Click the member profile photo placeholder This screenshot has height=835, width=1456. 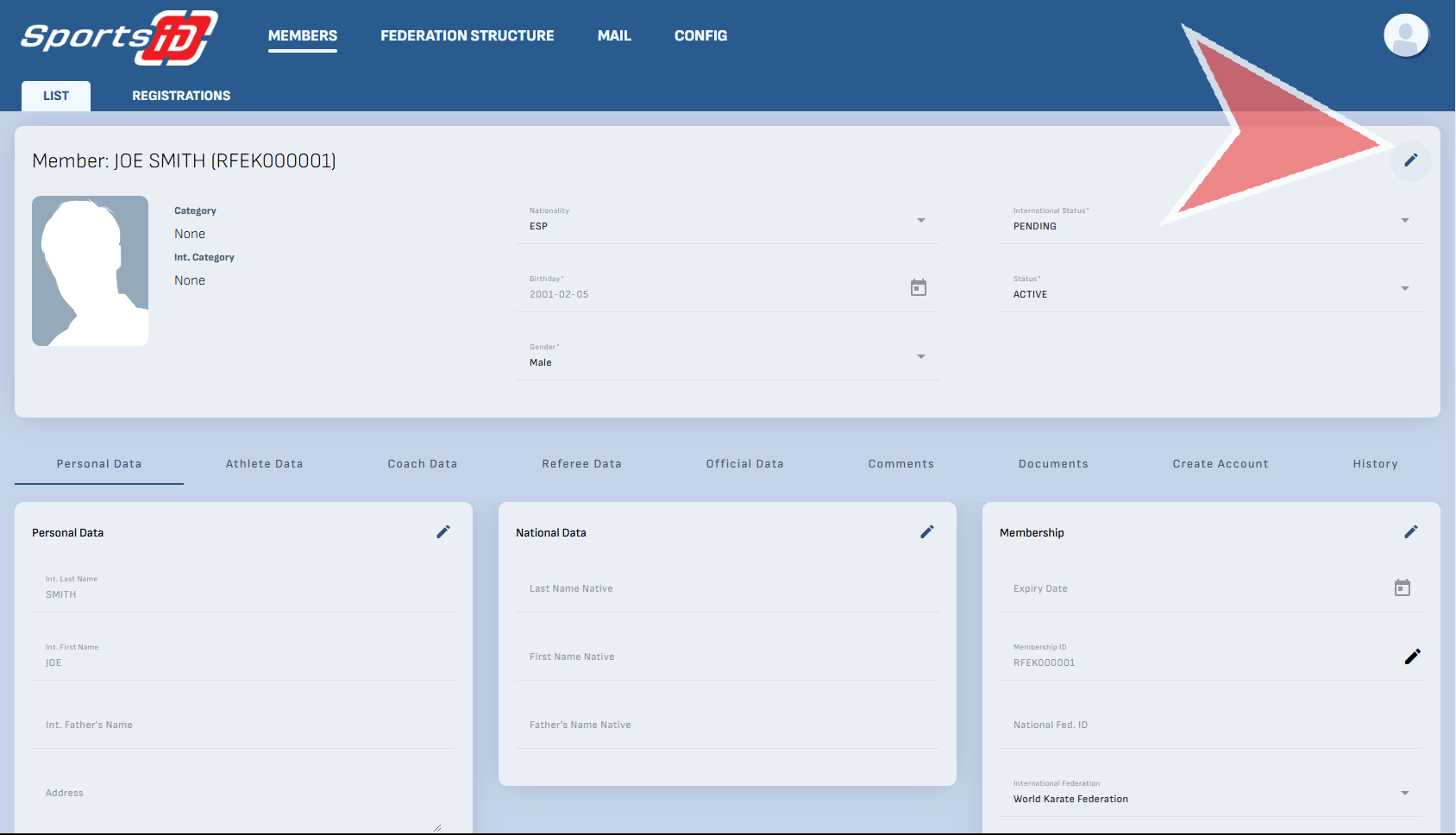90,271
